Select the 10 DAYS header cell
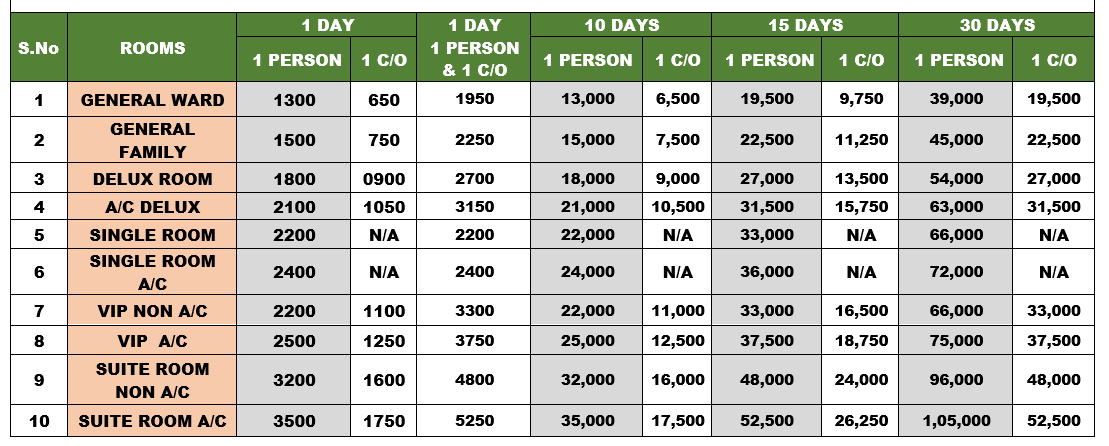The height and width of the screenshot is (446, 1109). pyautogui.click(x=621, y=24)
